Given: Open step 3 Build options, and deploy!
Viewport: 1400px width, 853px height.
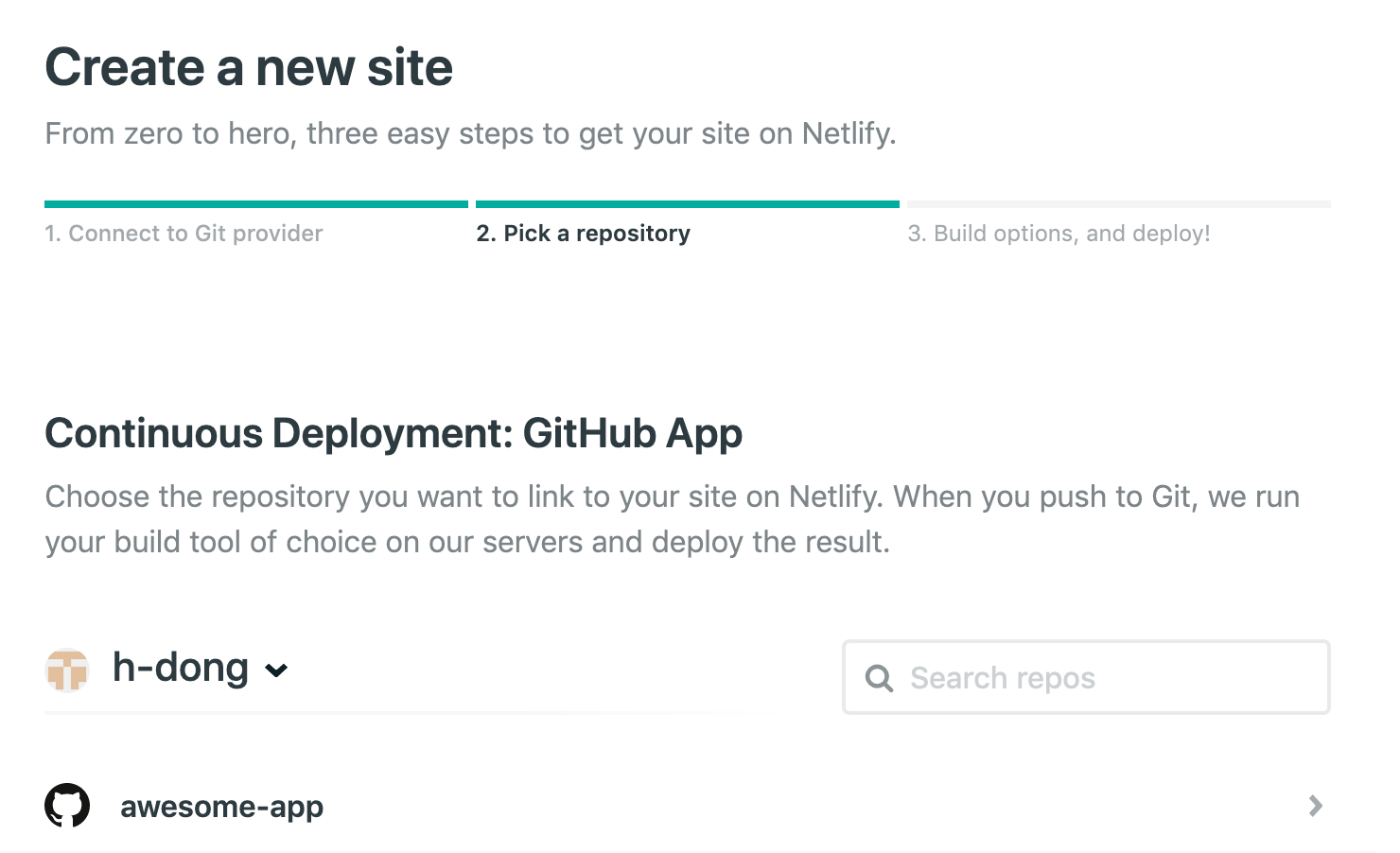Looking at the screenshot, I should 1059,234.
